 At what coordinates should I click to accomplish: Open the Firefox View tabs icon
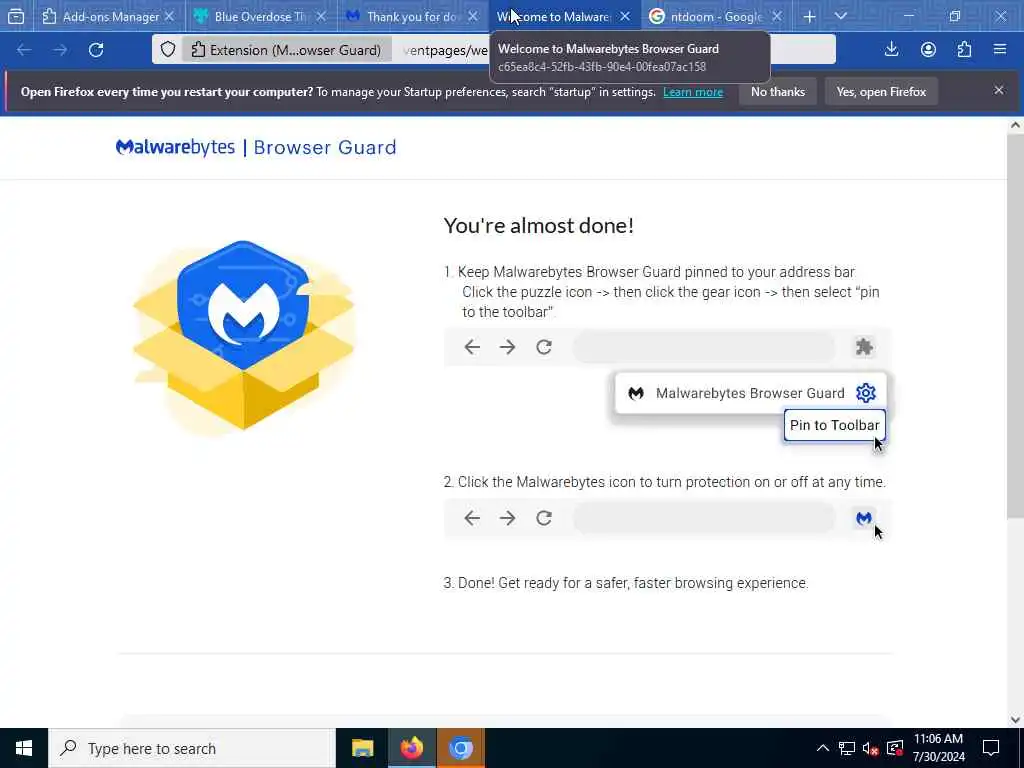(x=16, y=16)
